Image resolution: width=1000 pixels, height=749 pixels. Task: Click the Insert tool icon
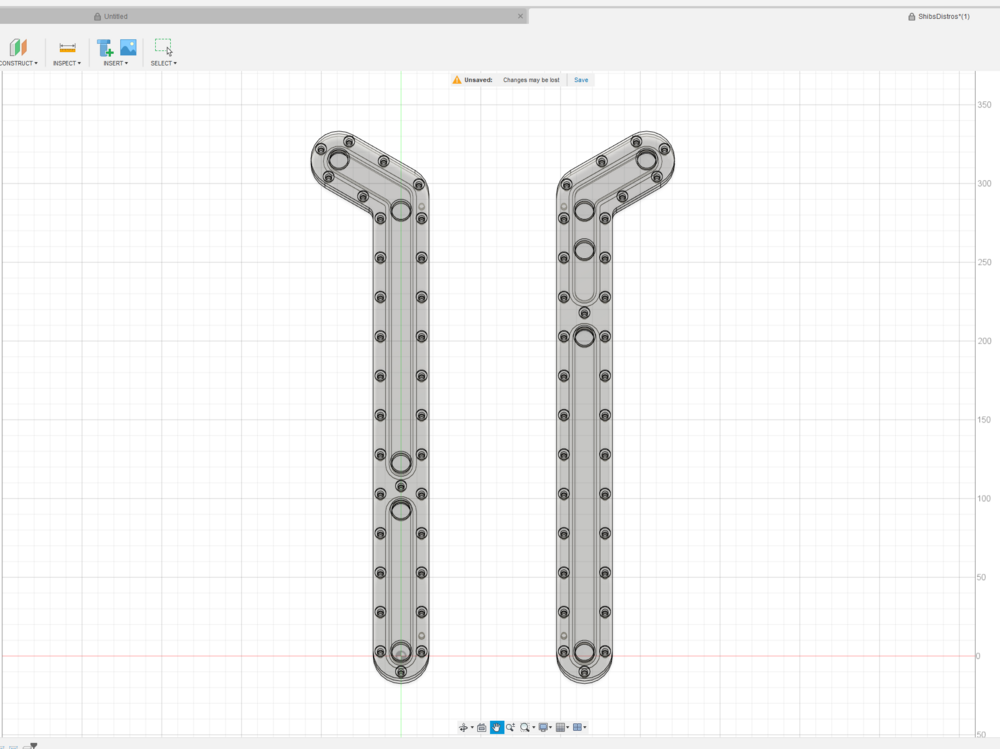pyautogui.click(x=104, y=47)
